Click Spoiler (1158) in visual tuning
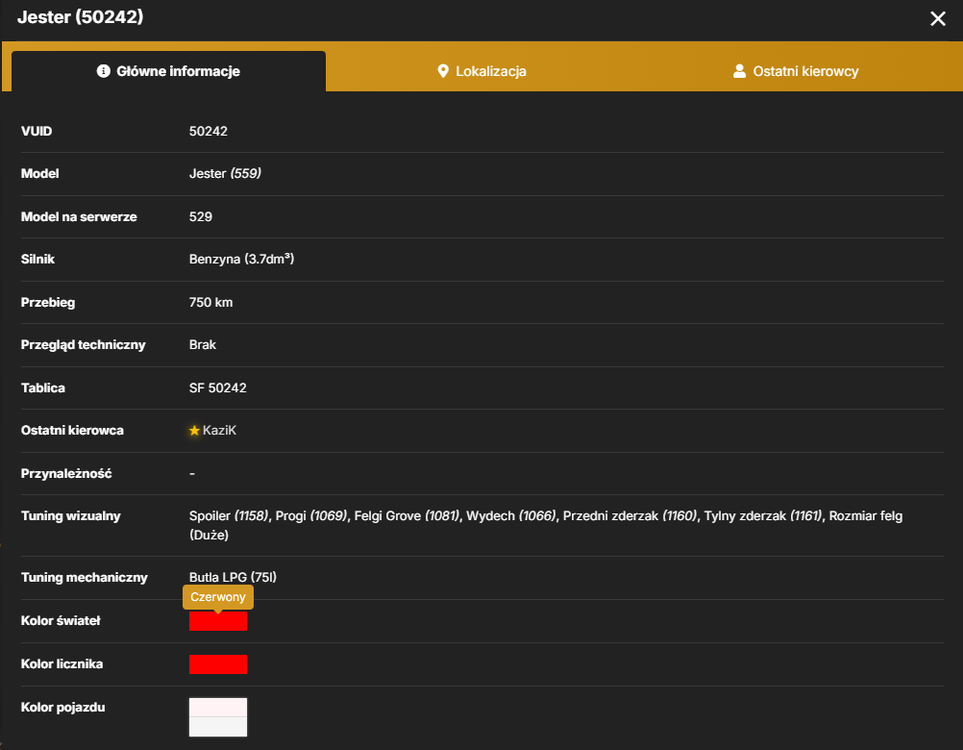Viewport: 963px width, 750px height. coord(228,516)
